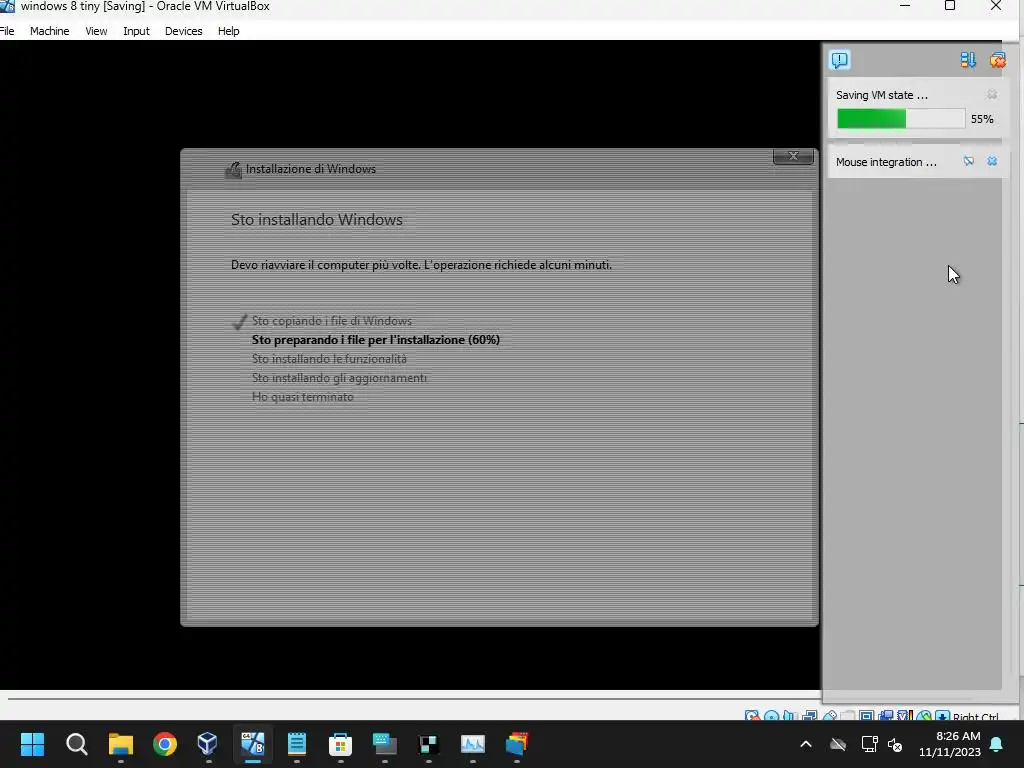Close the Installazione di Windows dialog
This screenshot has height=768, width=1024.
tap(793, 156)
